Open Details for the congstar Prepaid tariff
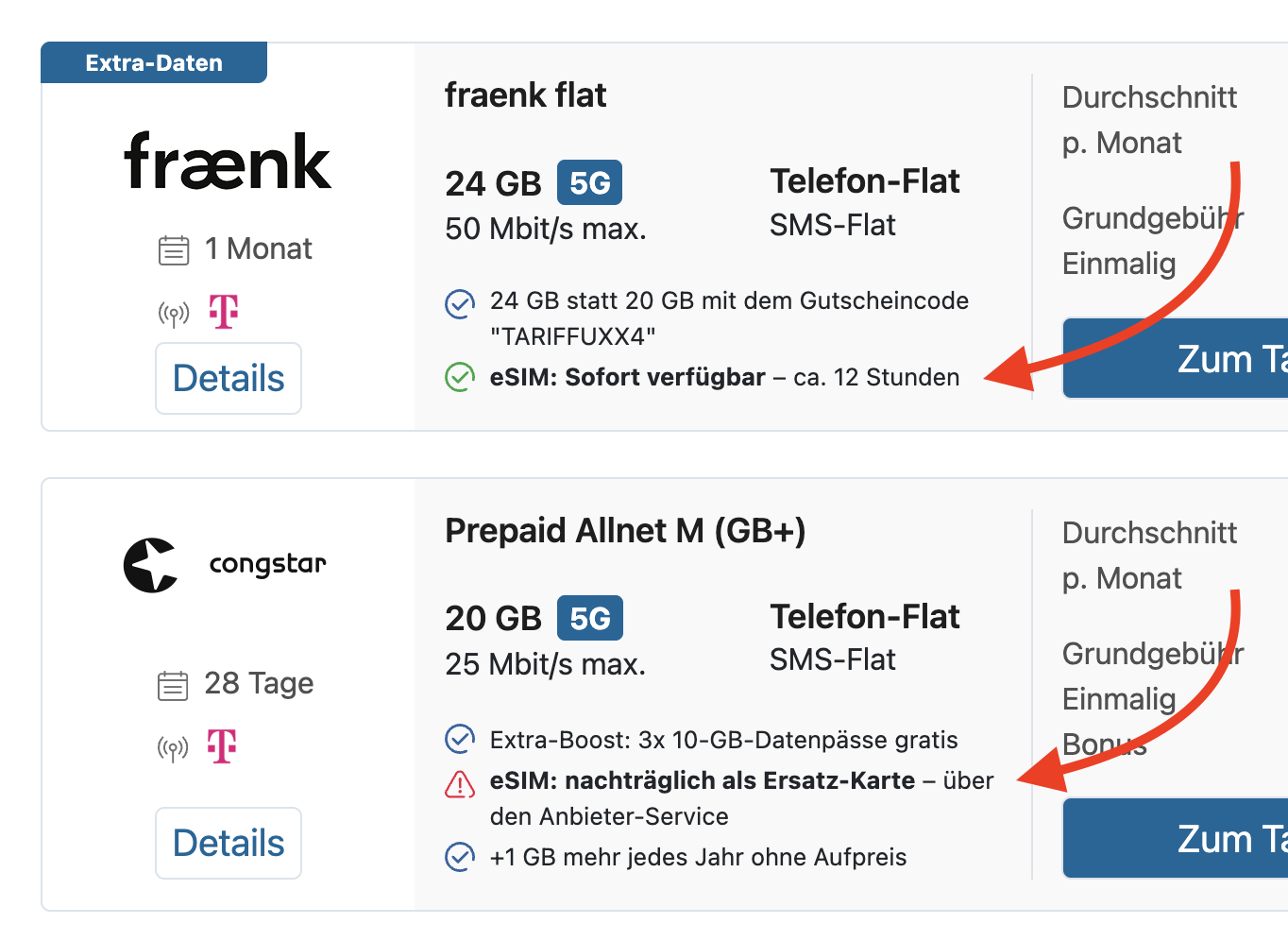 tap(229, 843)
